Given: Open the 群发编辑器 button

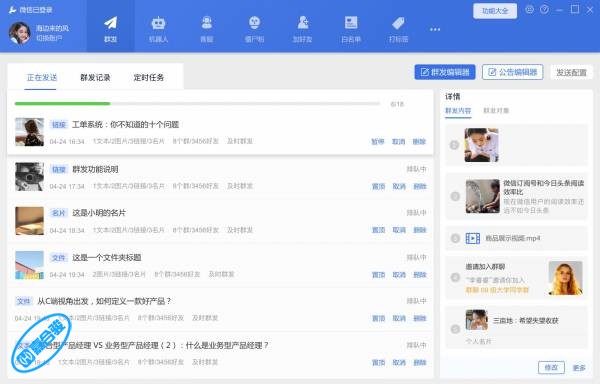Looking at the screenshot, I should click(445, 72).
